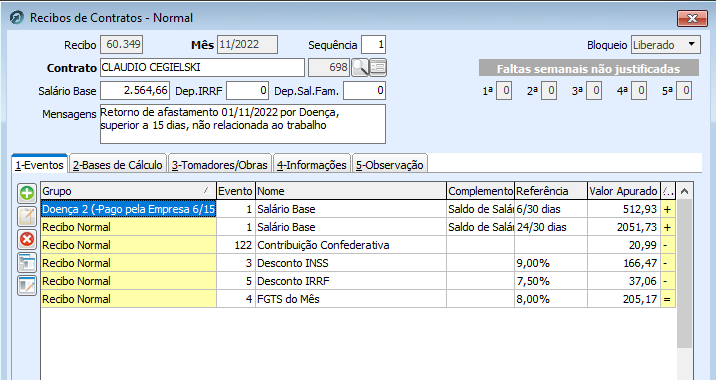The width and height of the screenshot is (716, 380).
Task: Click the 3ª week absences field
Action: click(594, 90)
